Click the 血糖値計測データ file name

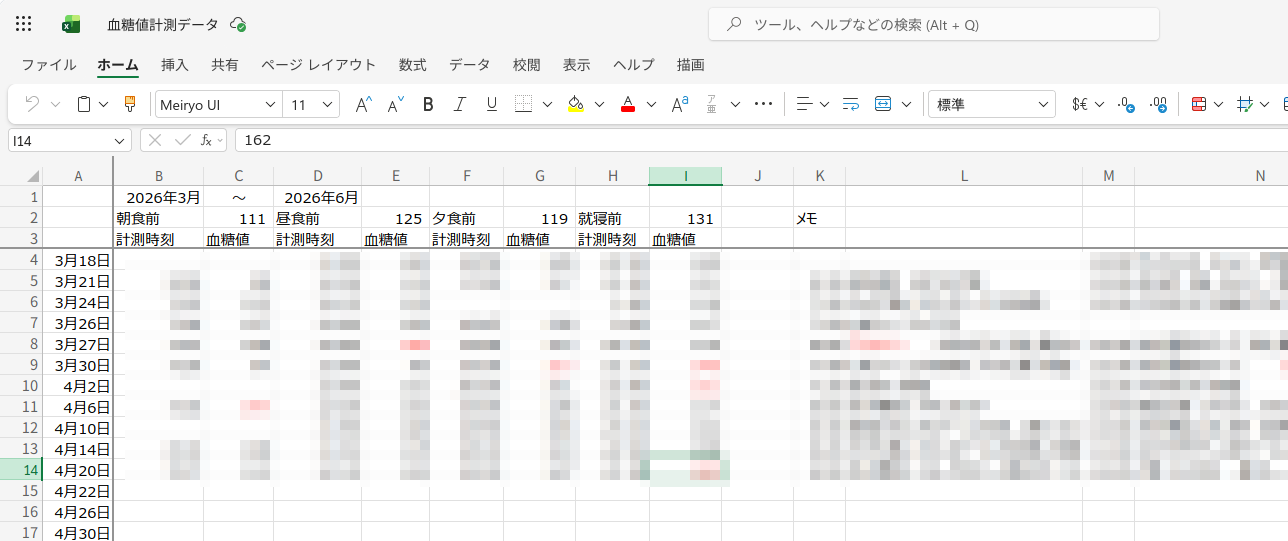tap(162, 24)
